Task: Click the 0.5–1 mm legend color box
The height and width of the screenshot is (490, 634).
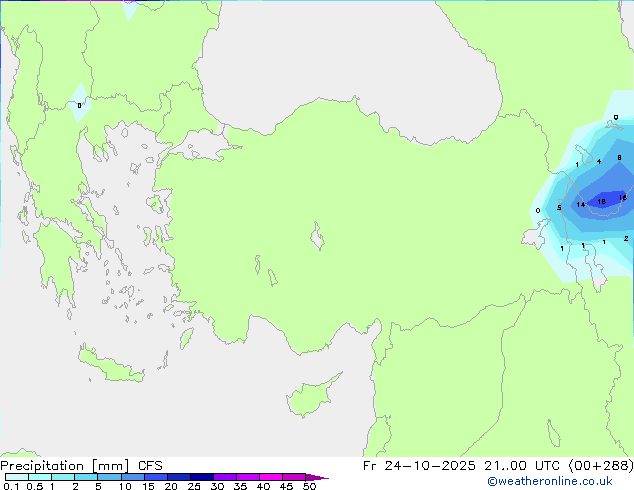Action: 40,477
